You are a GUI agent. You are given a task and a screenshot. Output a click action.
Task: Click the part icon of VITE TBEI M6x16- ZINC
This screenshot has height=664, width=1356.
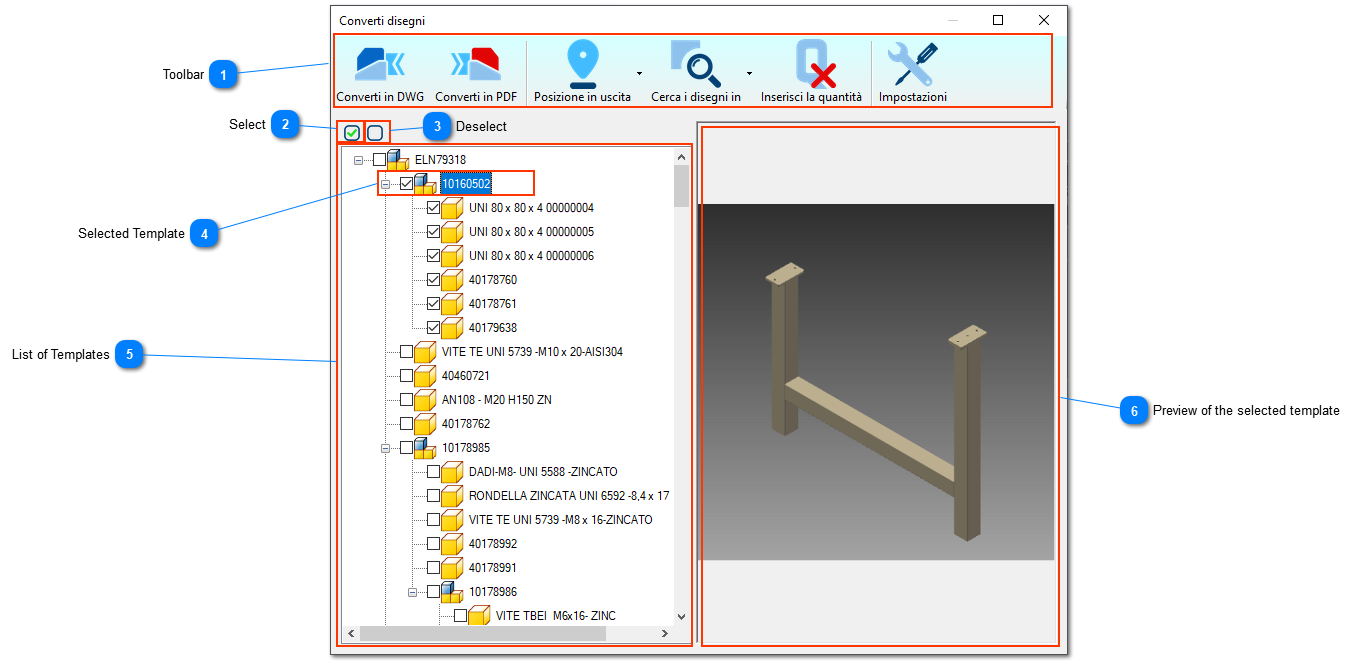click(x=479, y=616)
